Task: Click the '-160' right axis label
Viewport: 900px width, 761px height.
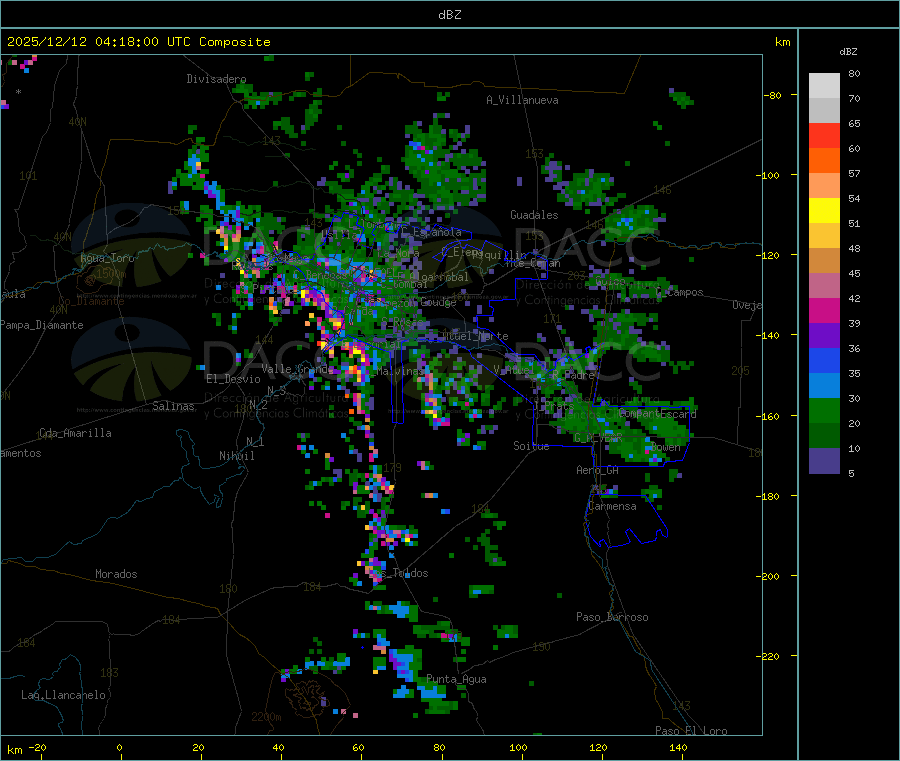Action: pos(767,416)
